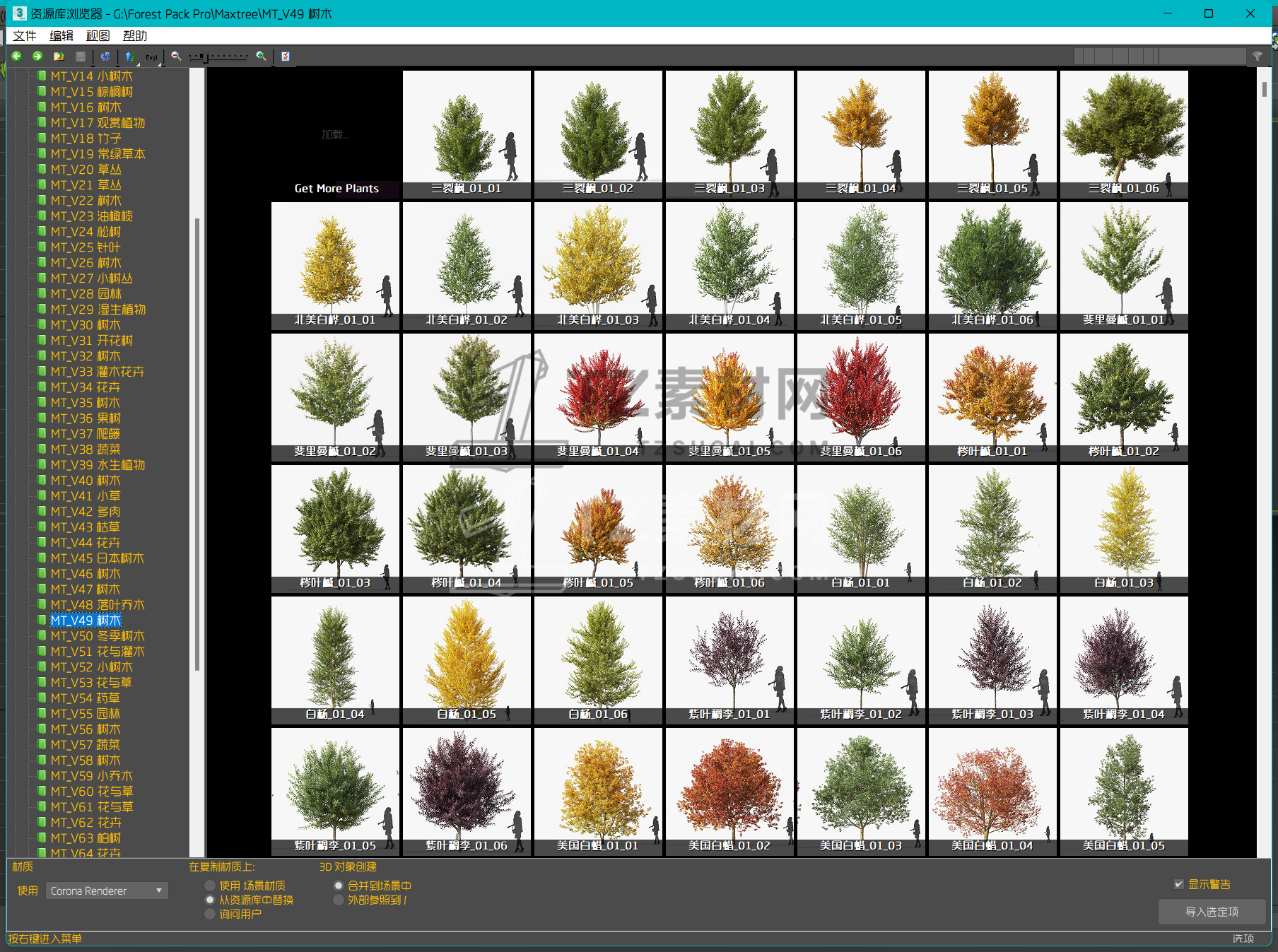Viewport: 1278px width, 952px height.
Task: Select MT_V23 油橄榄 in the library tree
Action: (92, 216)
